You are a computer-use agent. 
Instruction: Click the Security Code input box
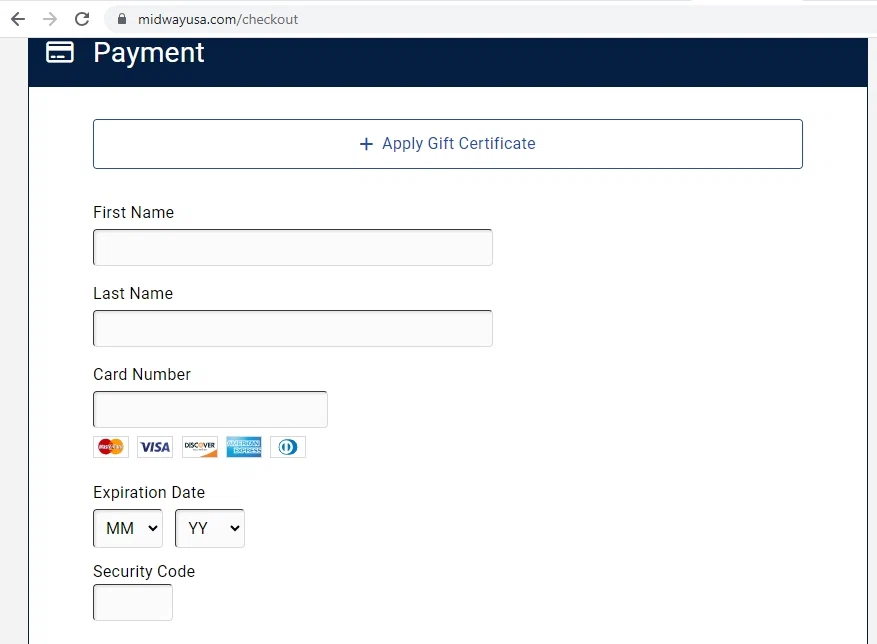click(133, 602)
